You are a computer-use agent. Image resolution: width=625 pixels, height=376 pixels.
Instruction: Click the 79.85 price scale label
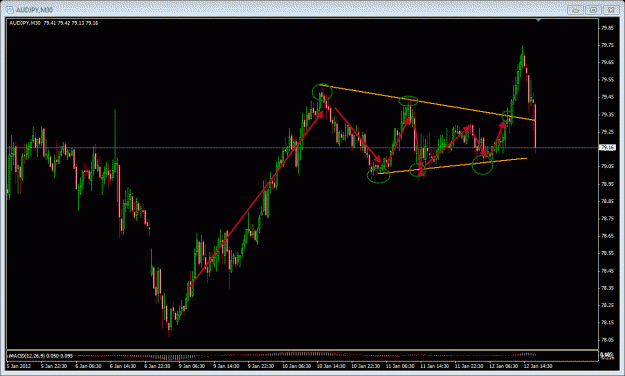607,28
